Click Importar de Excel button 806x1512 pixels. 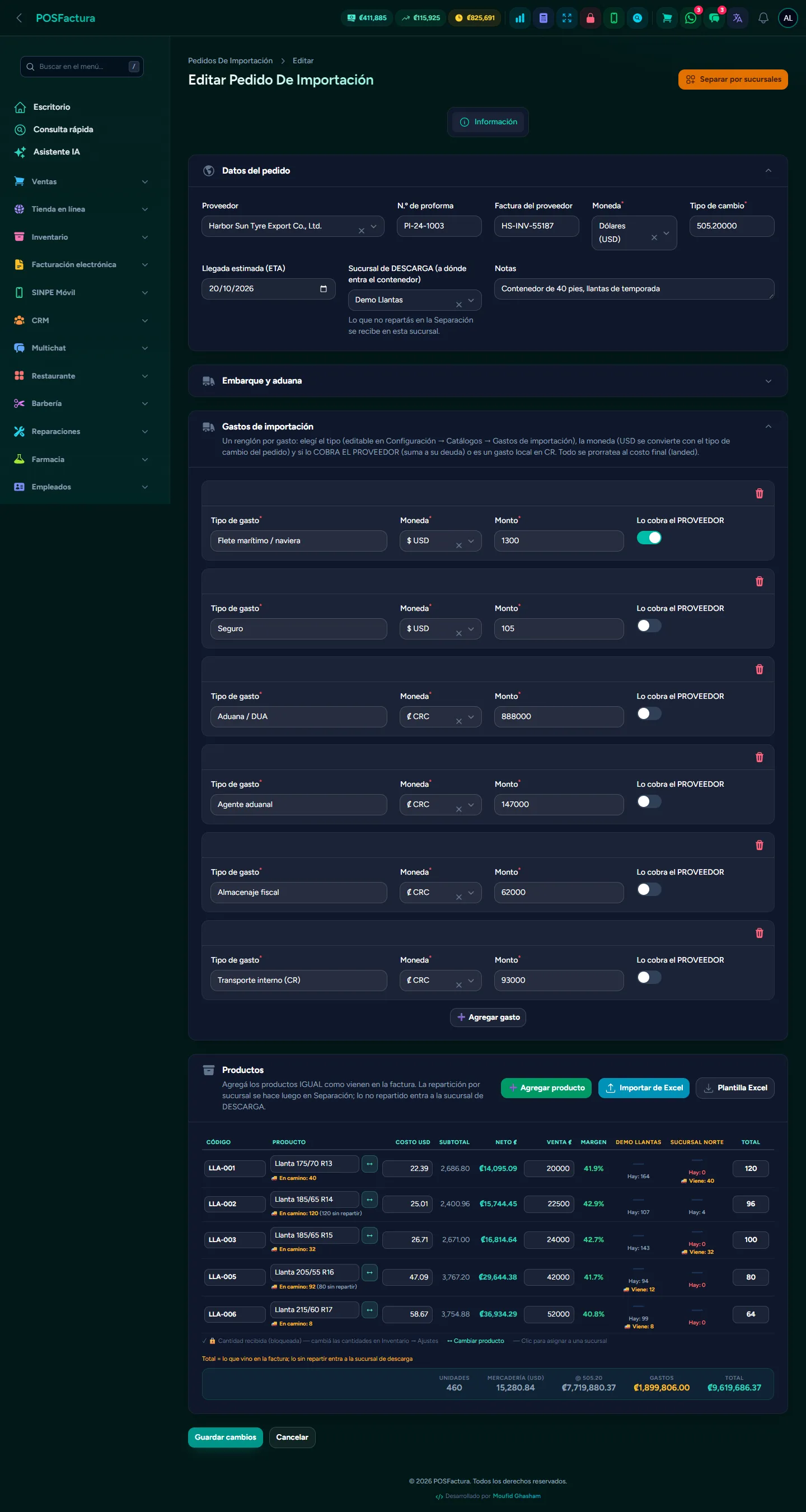(x=644, y=1088)
